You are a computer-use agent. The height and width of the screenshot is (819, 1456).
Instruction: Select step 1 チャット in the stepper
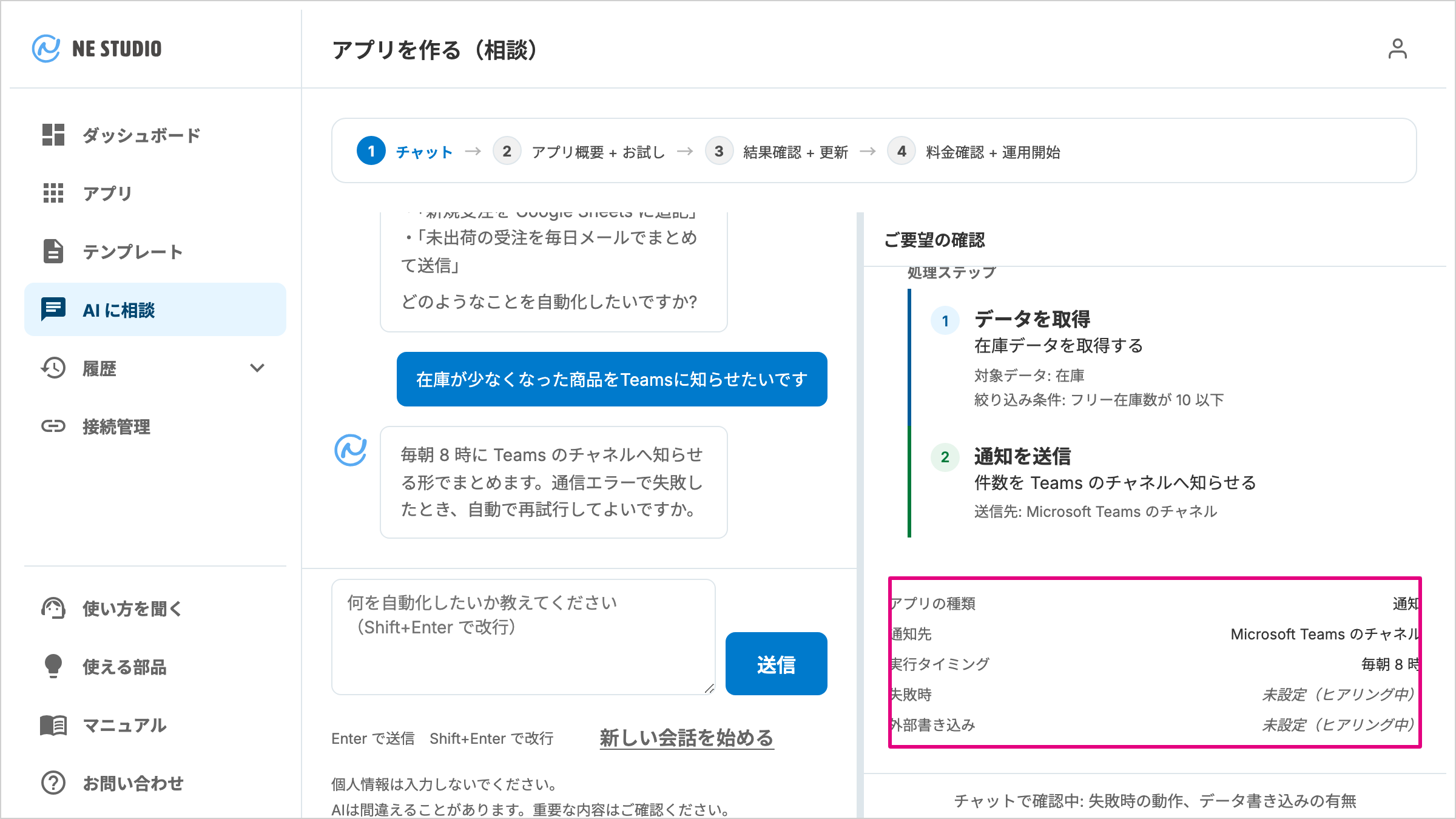tap(405, 151)
